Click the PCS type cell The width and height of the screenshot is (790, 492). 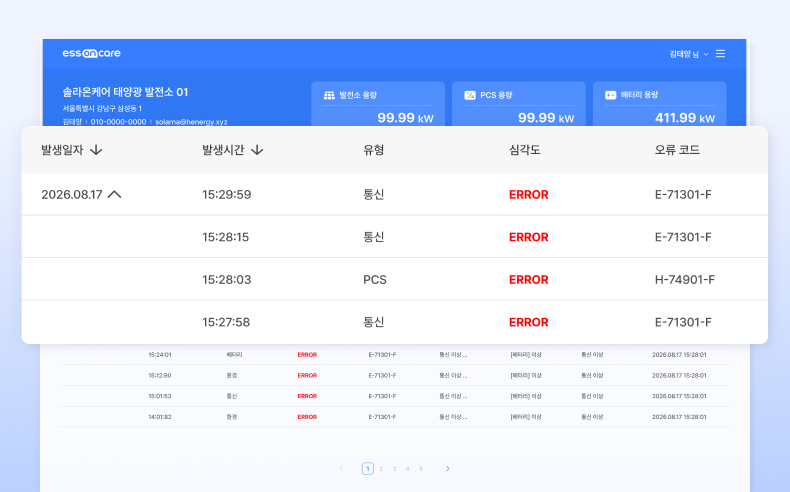(375, 279)
